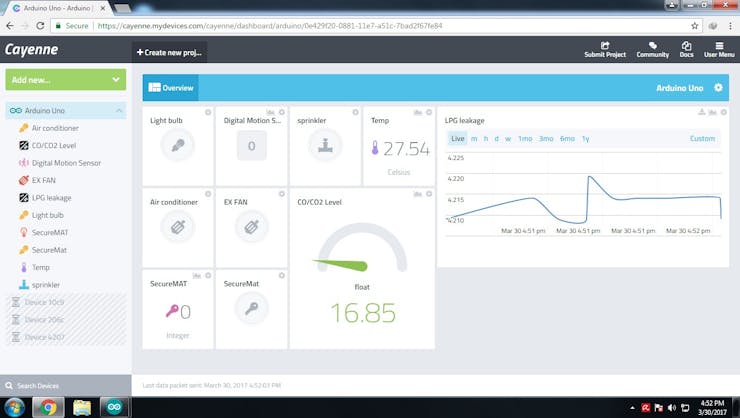Open Custom date range on LPG chart
The width and height of the screenshot is (740, 418).
[x=702, y=139]
